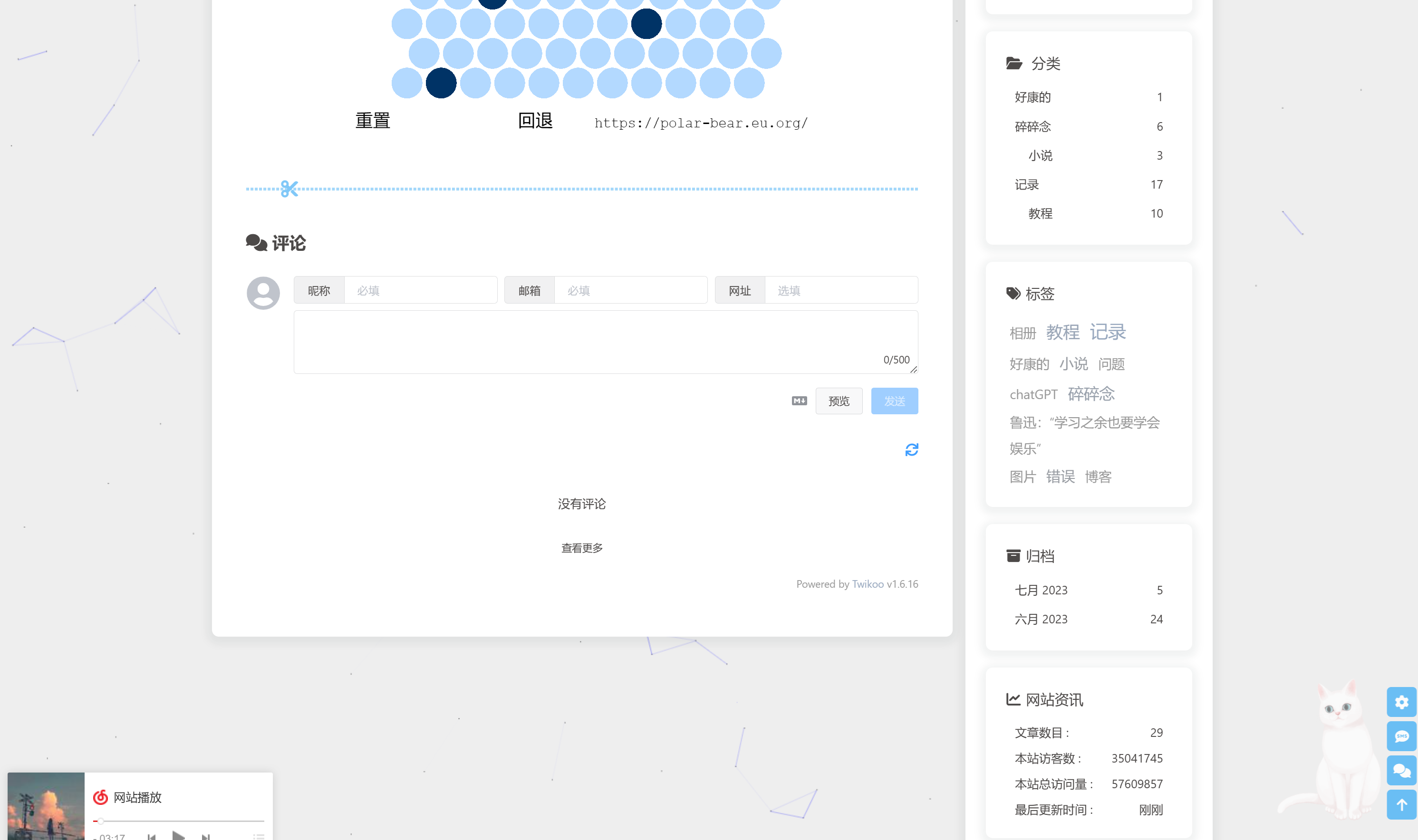Skip to next music track
The height and width of the screenshot is (840, 1418).
pyautogui.click(x=205, y=836)
